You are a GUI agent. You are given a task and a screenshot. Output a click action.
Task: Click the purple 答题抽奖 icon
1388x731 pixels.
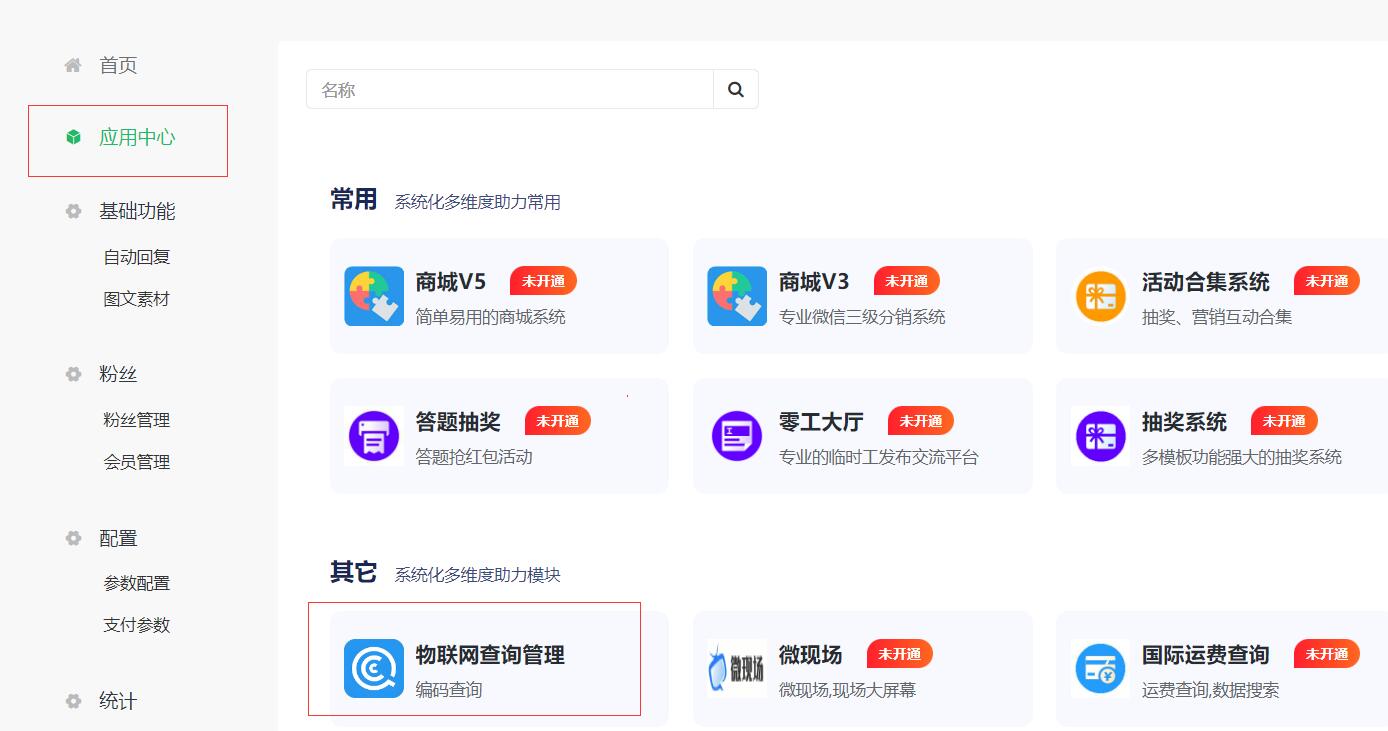pos(374,436)
